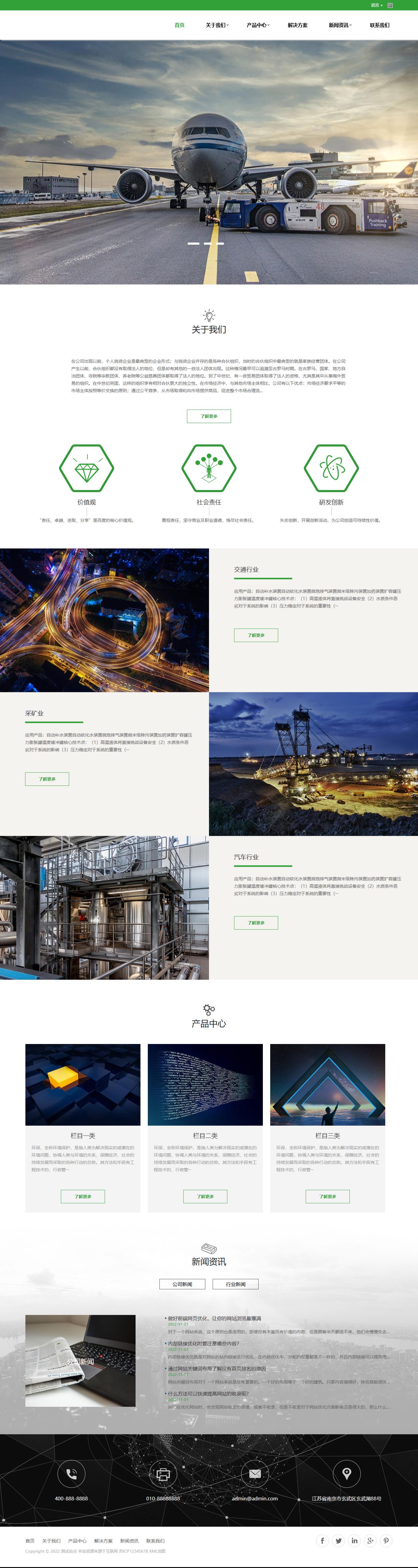Open the news article 内部链接优化时要注意哪些内容

point(203,1343)
